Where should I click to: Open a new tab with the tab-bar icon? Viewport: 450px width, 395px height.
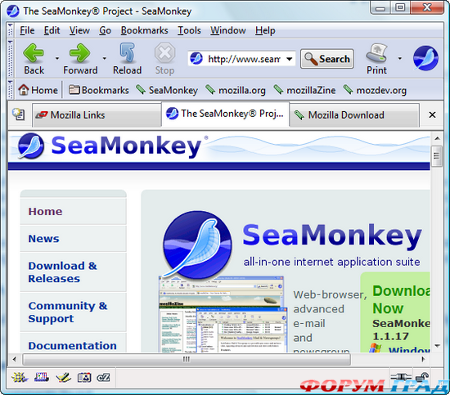[x=18, y=114]
